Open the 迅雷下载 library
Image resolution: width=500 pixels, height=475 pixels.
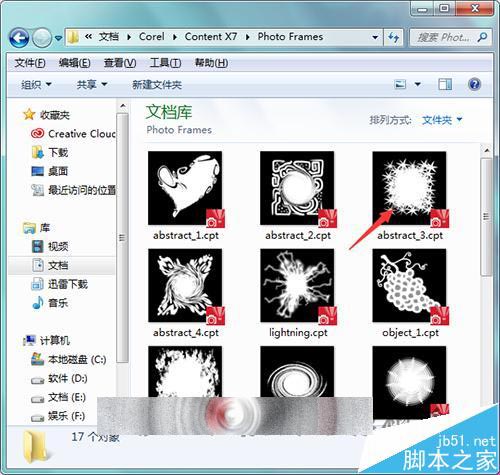click(59, 284)
